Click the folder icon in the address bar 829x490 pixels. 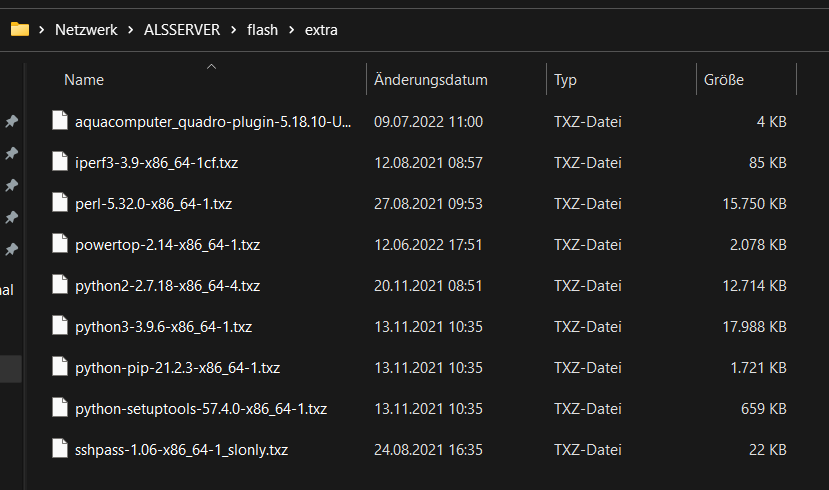click(x=20, y=29)
